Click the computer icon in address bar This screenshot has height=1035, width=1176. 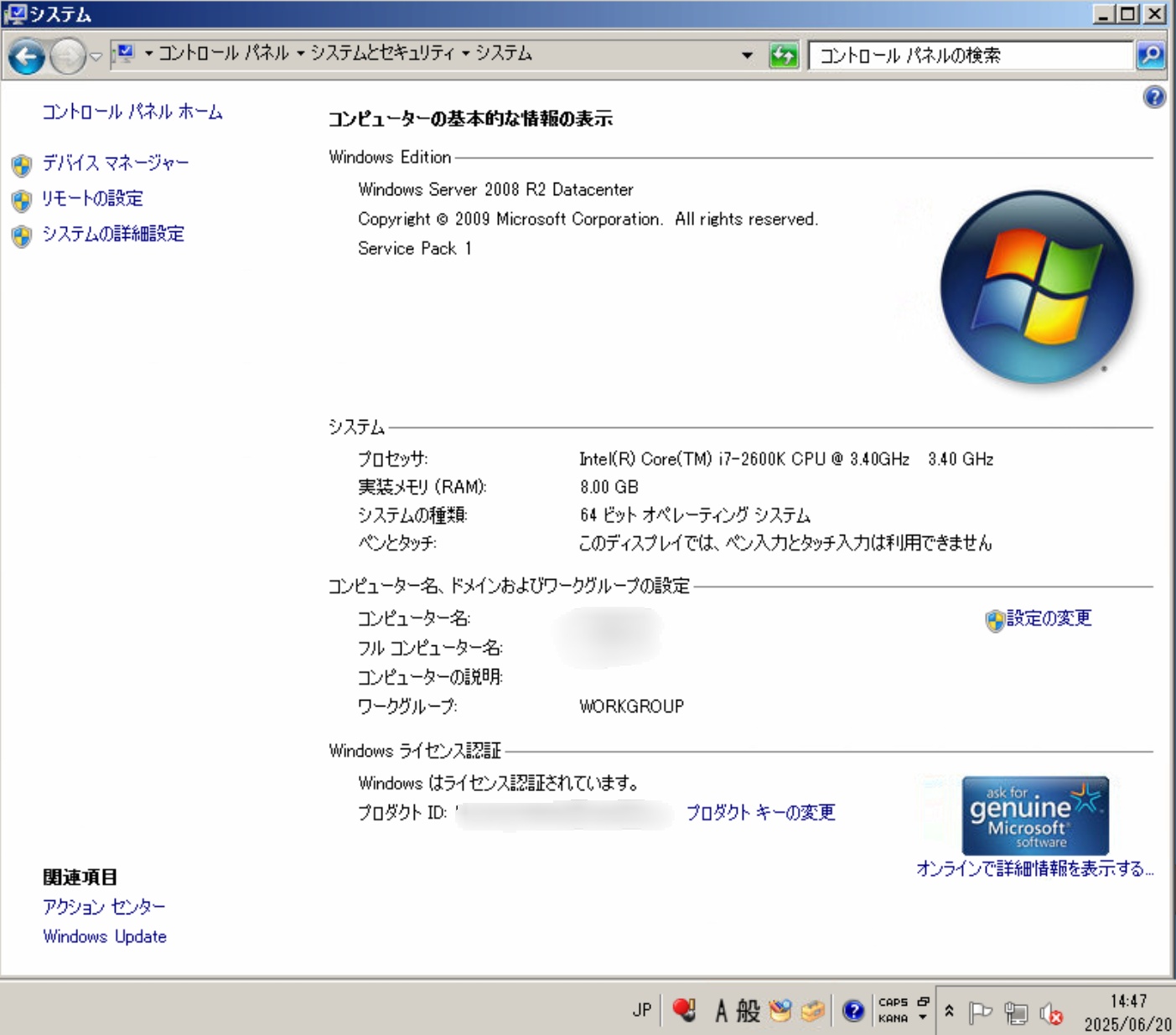125,54
